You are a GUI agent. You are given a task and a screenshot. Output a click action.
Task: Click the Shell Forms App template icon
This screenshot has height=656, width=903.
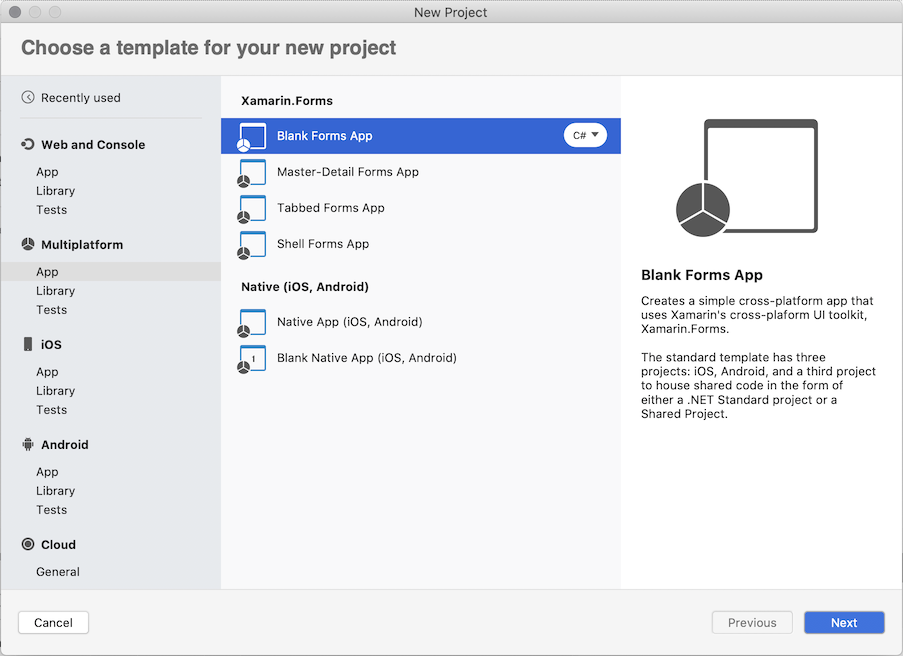[252, 245]
